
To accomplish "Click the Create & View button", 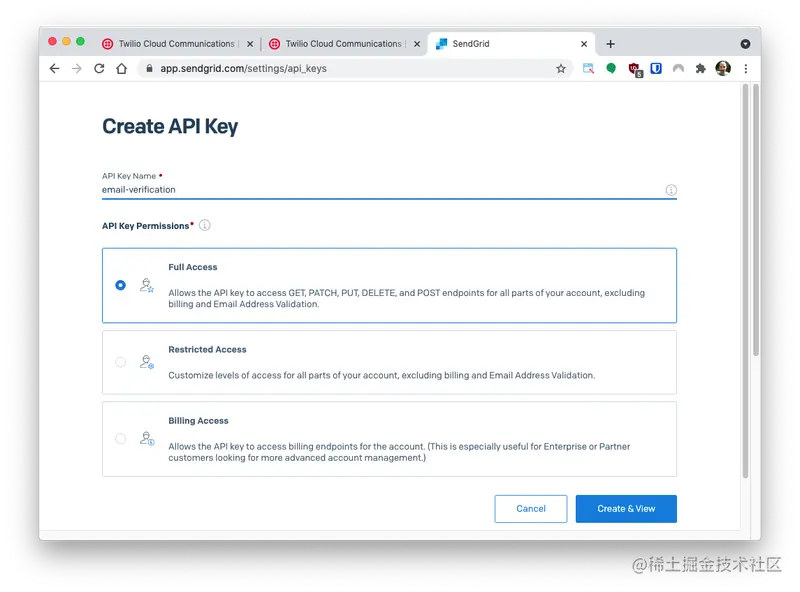I will [x=626, y=508].
